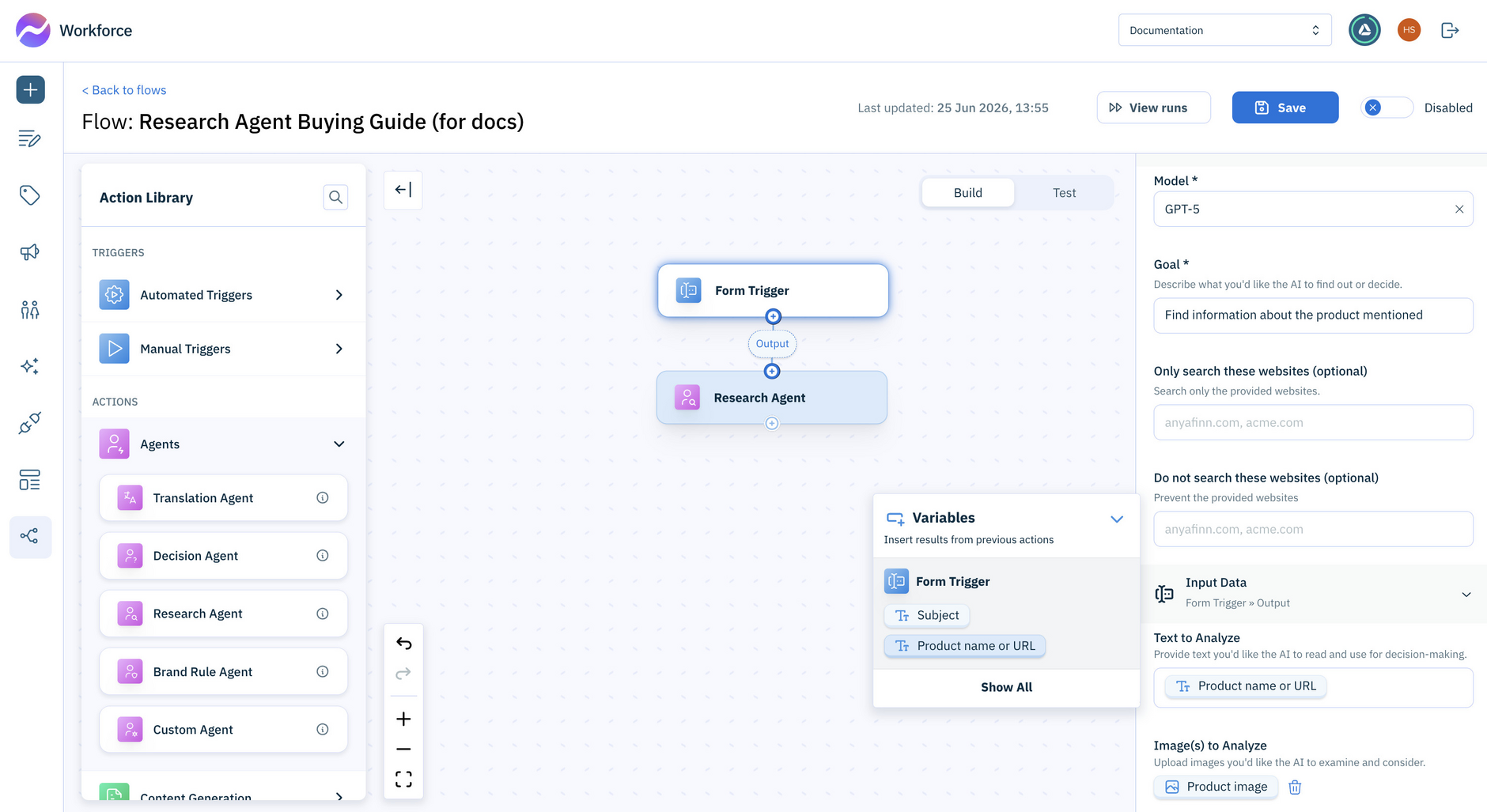This screenshot has height=812, width=1487.
Task: Show info for Decision Agent
Action: (x=323, y=556)
